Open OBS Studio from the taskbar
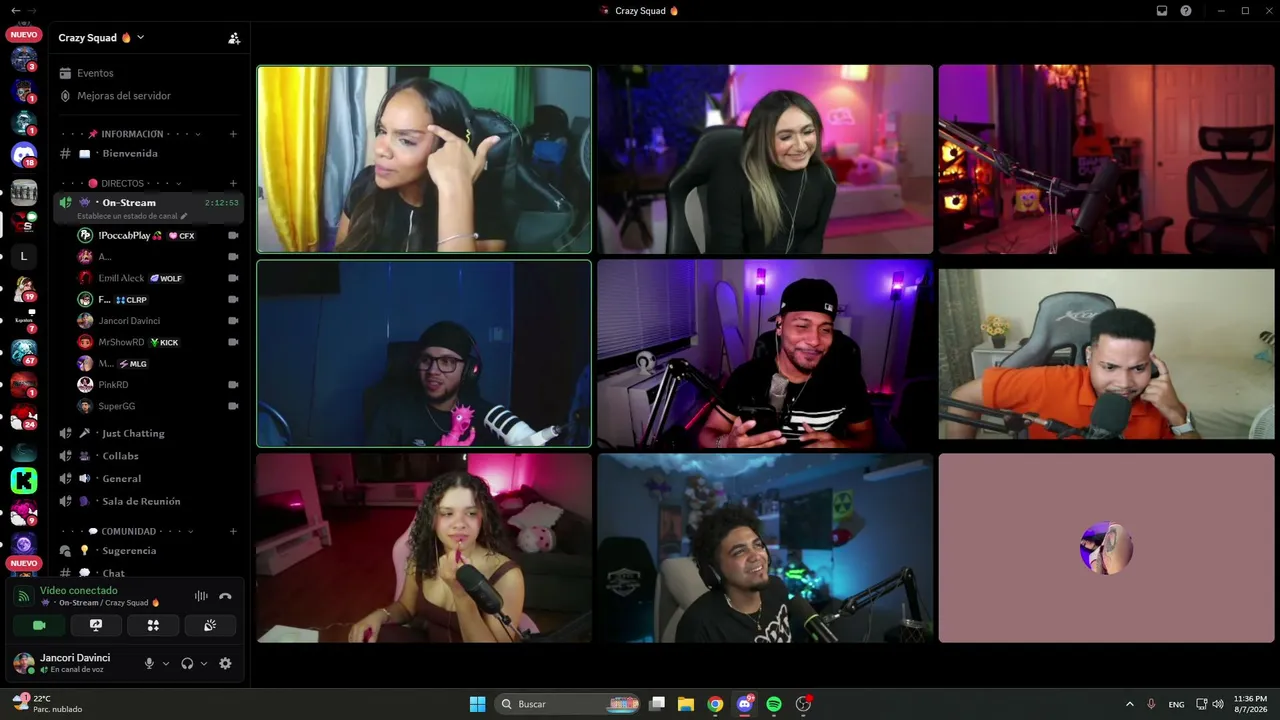Viewport: 1280px width, 720px height. tap(803, 704)
